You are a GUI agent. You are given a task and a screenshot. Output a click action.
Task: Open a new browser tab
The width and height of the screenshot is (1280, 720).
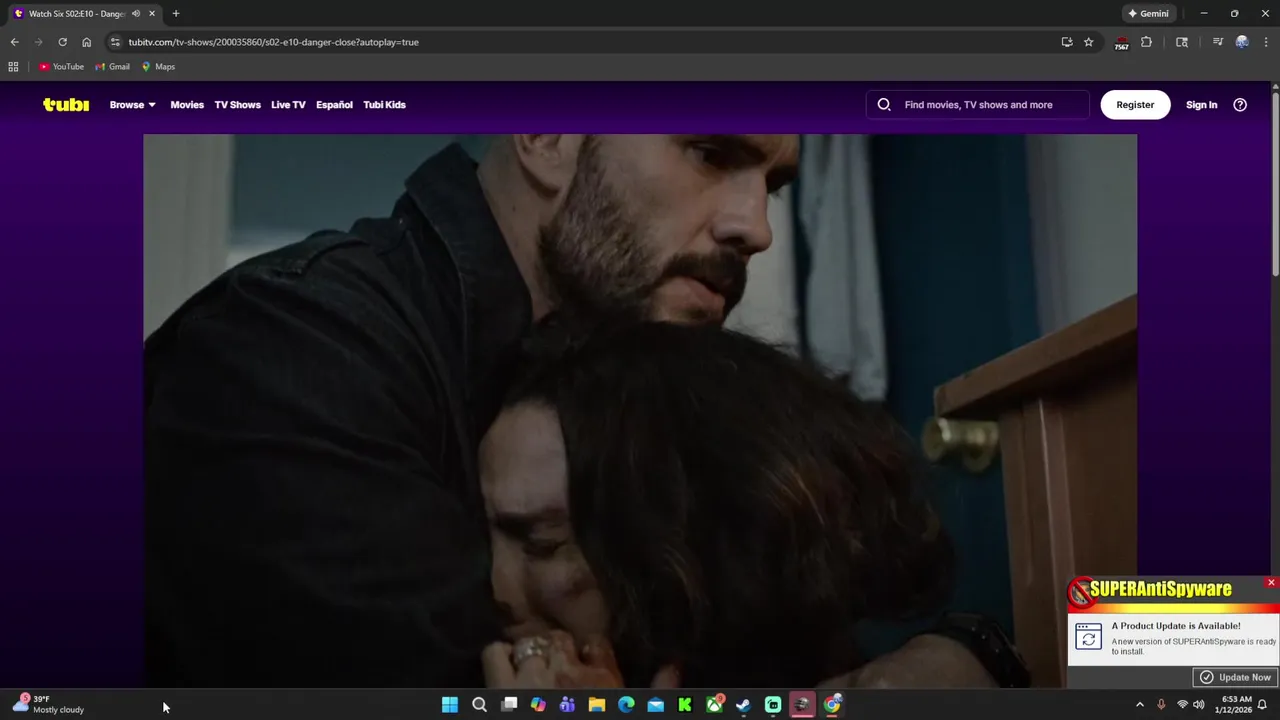[x=176, y=14]
